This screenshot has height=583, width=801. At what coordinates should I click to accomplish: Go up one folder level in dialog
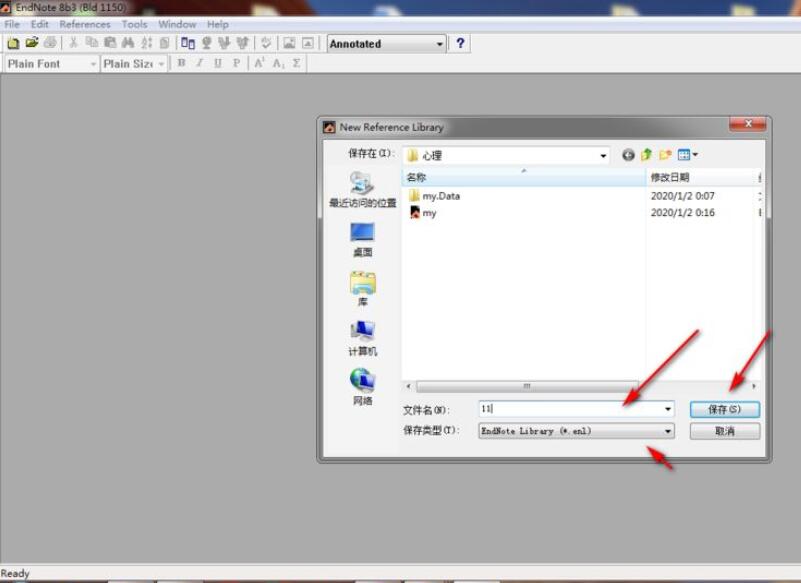[x=646, y=155]
